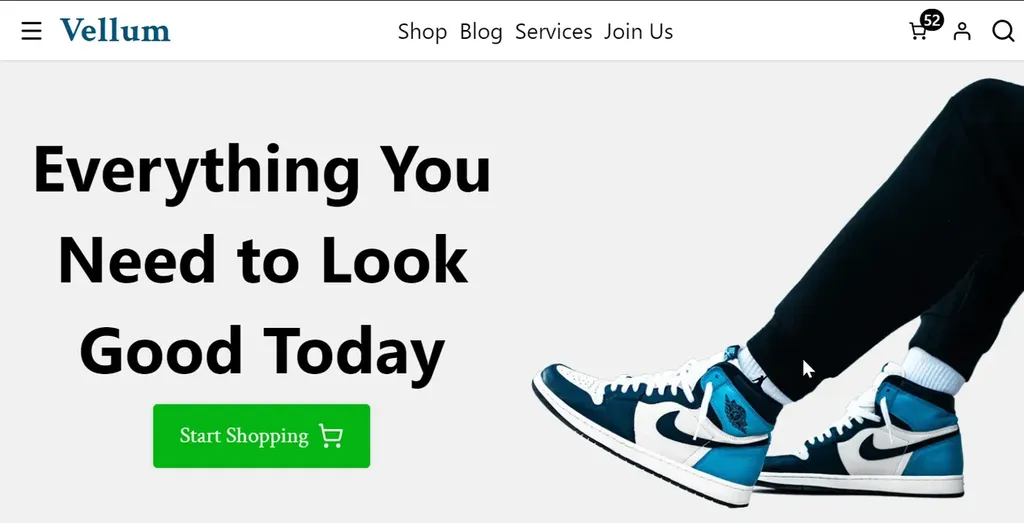Open the user account icon
The height and width of the screenshot is (523, 1024).
[961, 31]
